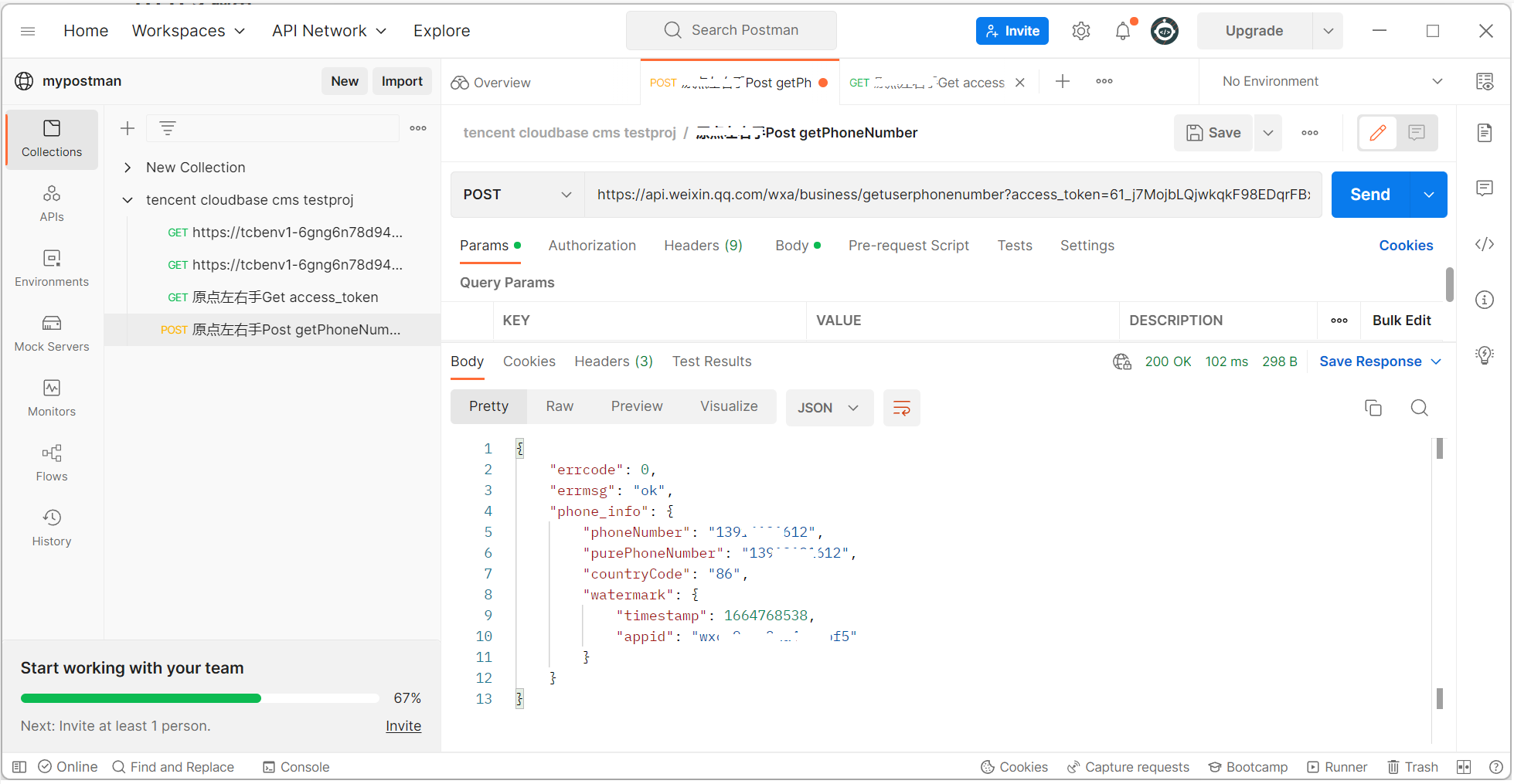Open the code snippet icon
1514x784 pixels.
pyautogui.click(x=1485, y=244)
